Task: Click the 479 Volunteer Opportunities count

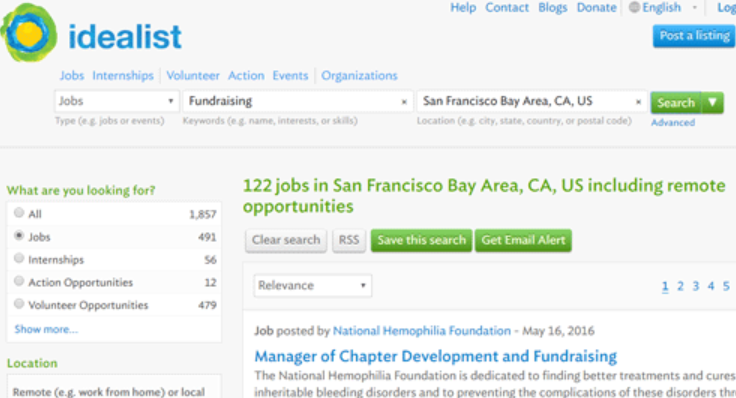Action: click(x=207, y=305)
